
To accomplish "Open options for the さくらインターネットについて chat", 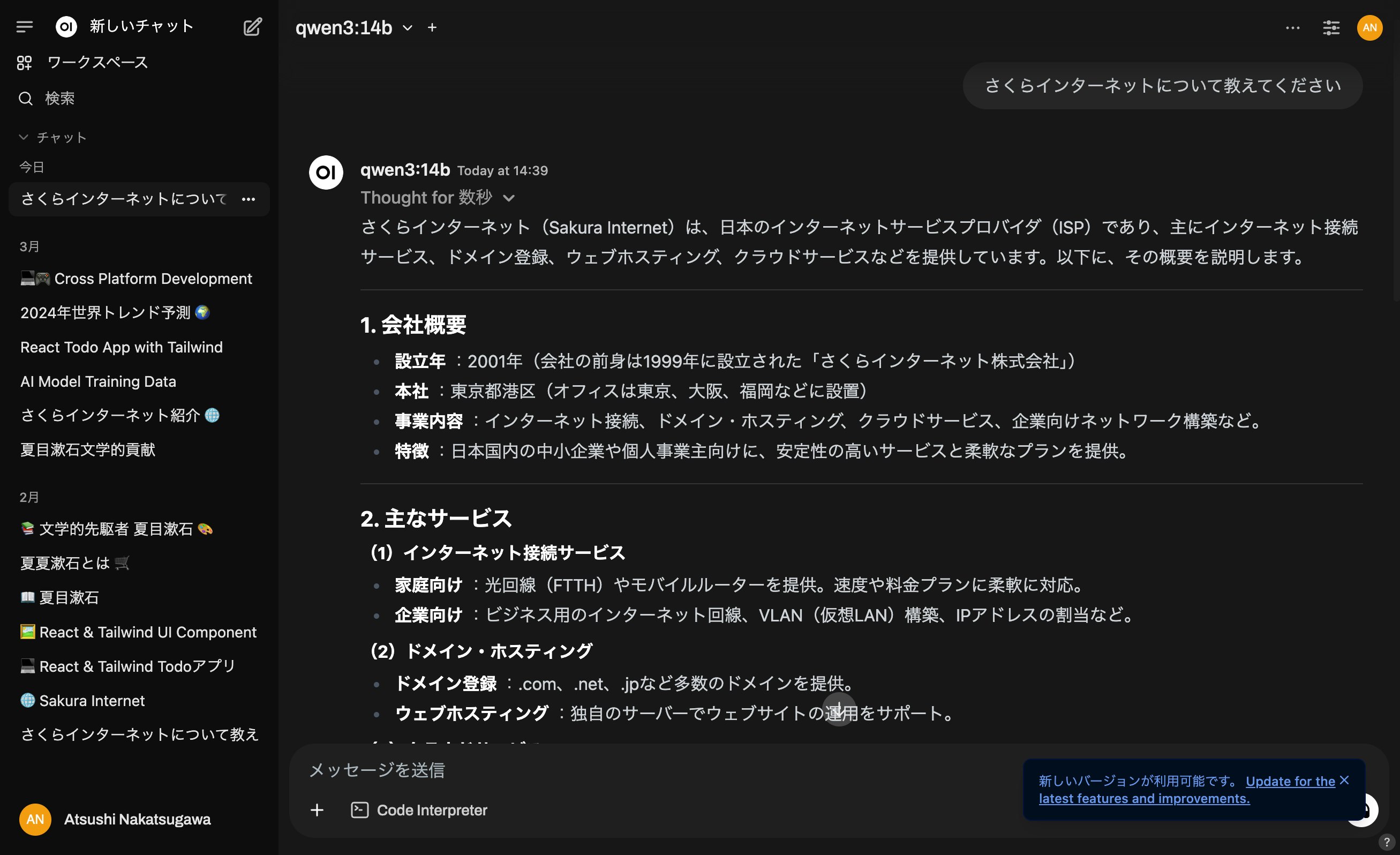I will tap(249, 199).
